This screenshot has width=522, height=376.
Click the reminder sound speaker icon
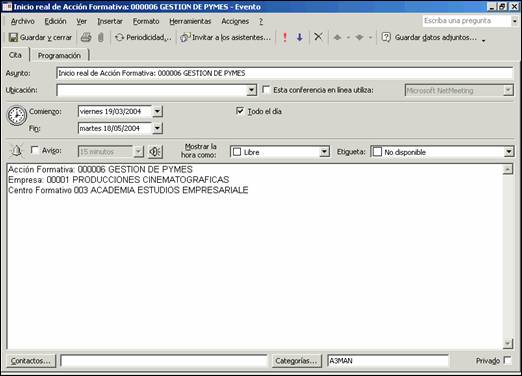pos(155,152)
